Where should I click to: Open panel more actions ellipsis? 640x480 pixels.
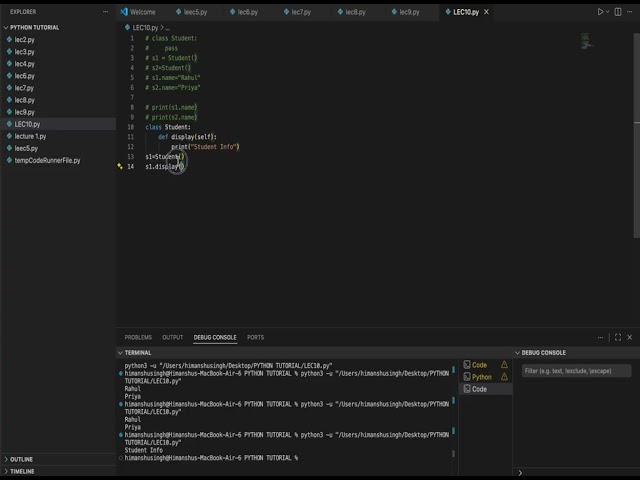click(x=600, y=337)
